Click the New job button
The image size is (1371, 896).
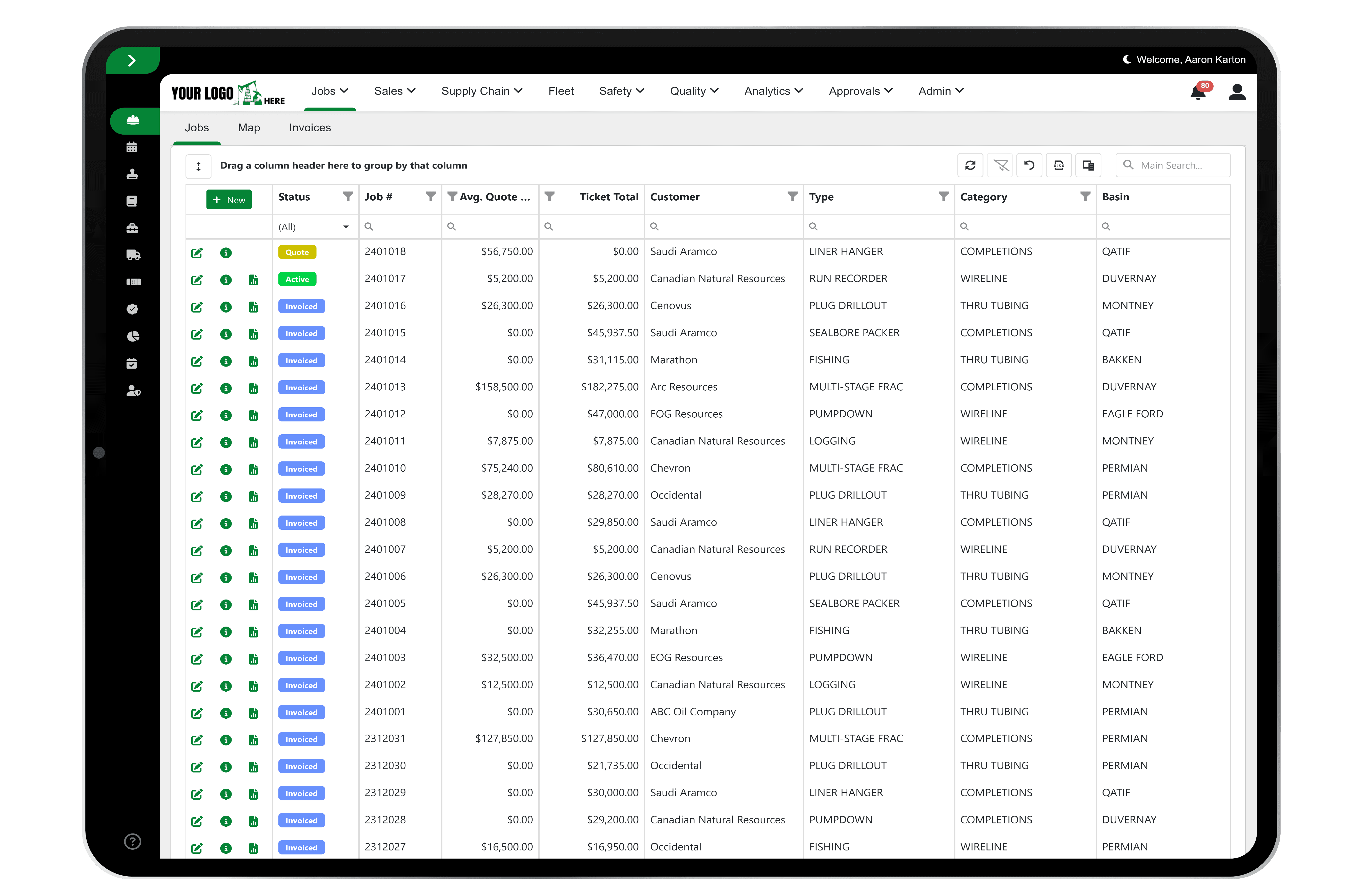pos(229,200)
